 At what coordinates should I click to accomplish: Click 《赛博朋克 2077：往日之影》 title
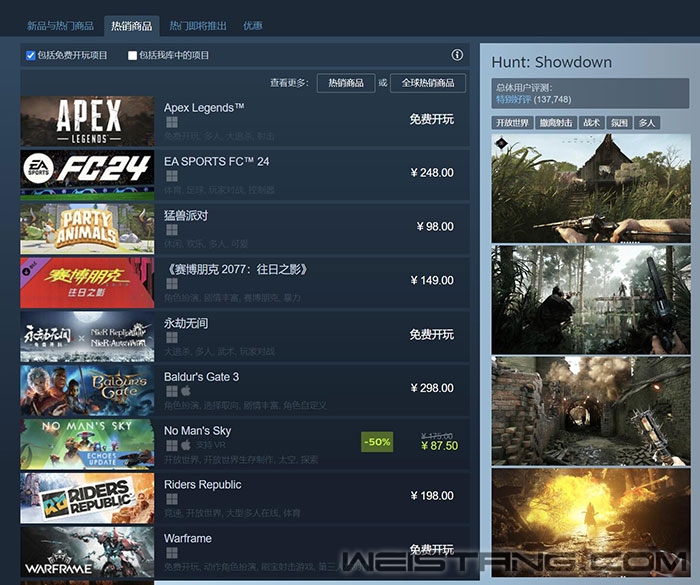coord(237,269)
